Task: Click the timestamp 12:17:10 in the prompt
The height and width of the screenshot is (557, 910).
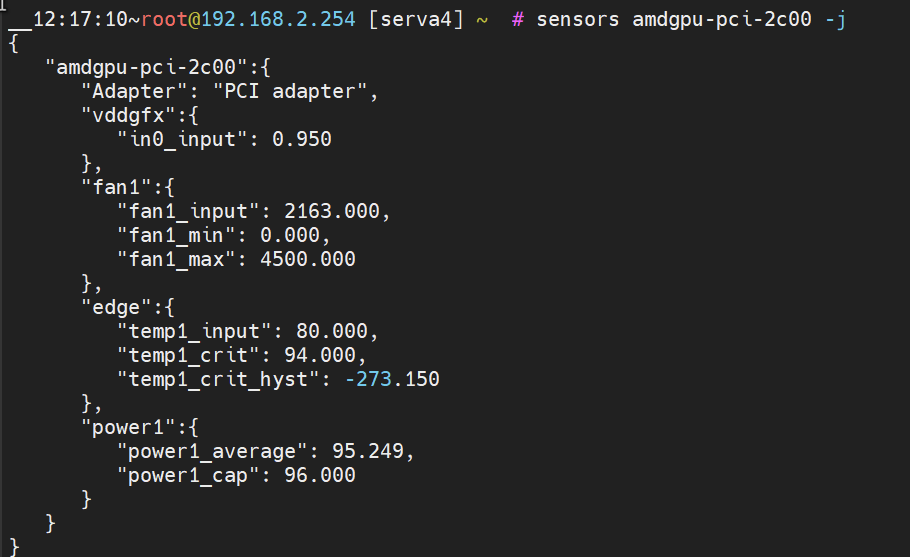Action: coord(80,19)
